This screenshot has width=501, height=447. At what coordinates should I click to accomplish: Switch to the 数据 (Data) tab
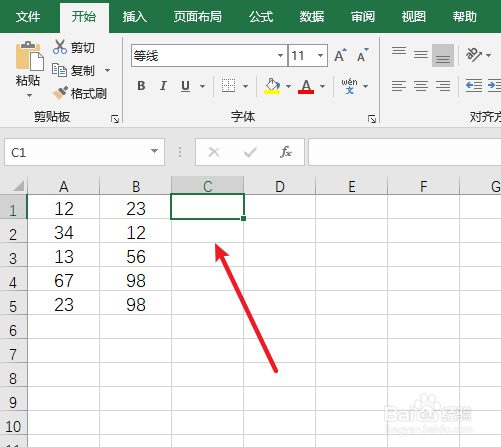[x=312, y=17]
